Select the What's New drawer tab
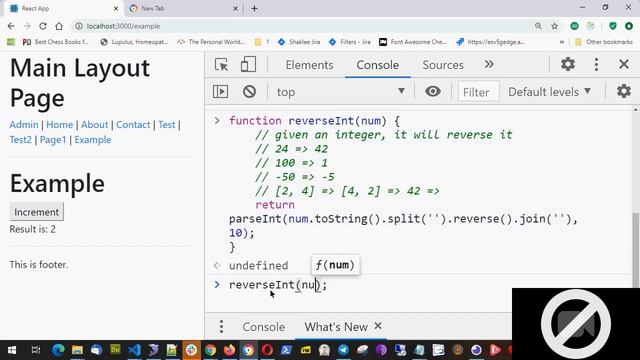This screenshot has width=640, height=360. pyautogui.click(x=336, y=327)
